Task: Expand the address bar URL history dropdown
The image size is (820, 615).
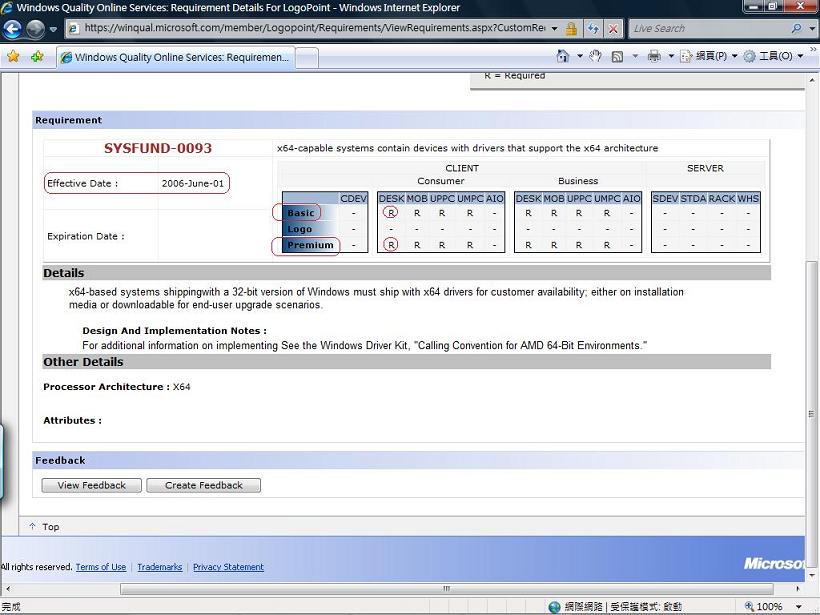Action: [554, 29]
